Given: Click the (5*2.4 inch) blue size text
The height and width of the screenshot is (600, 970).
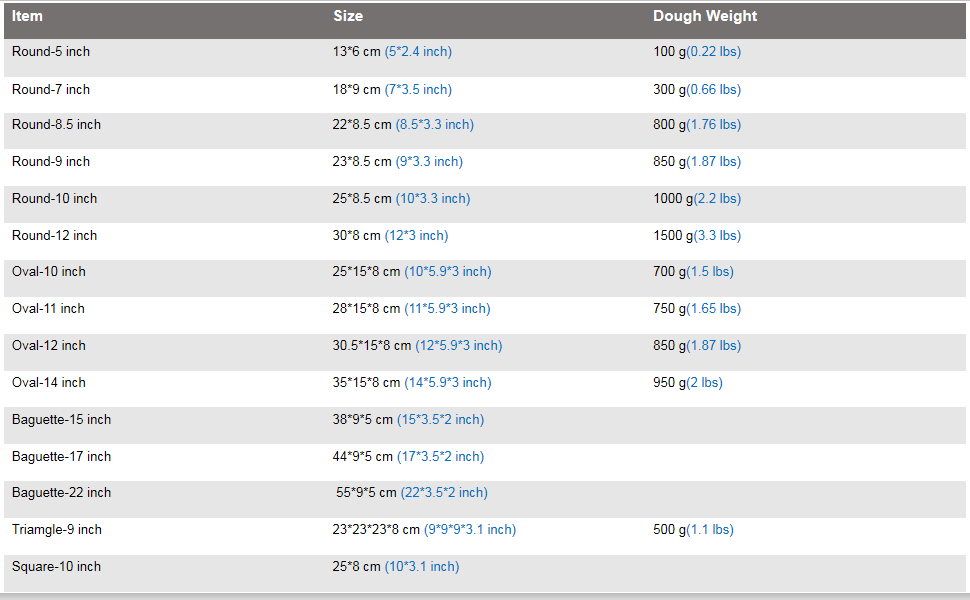Looking at the screenshot, I should (418, 51).
